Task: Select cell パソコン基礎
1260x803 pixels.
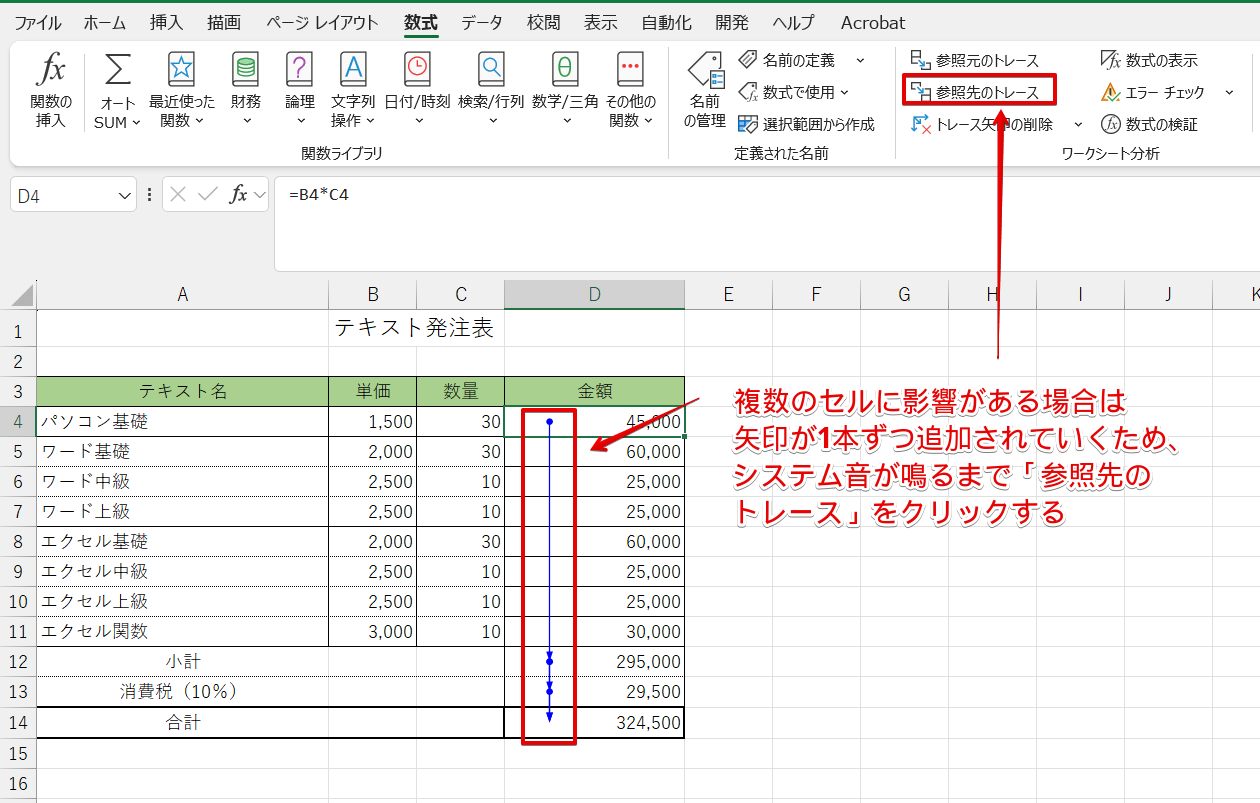Action: (x=183, y=422)
